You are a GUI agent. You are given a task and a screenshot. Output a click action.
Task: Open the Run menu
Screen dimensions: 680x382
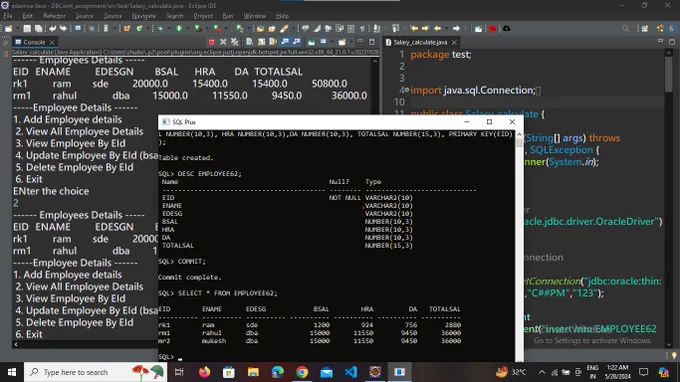[x=228, y=16]
